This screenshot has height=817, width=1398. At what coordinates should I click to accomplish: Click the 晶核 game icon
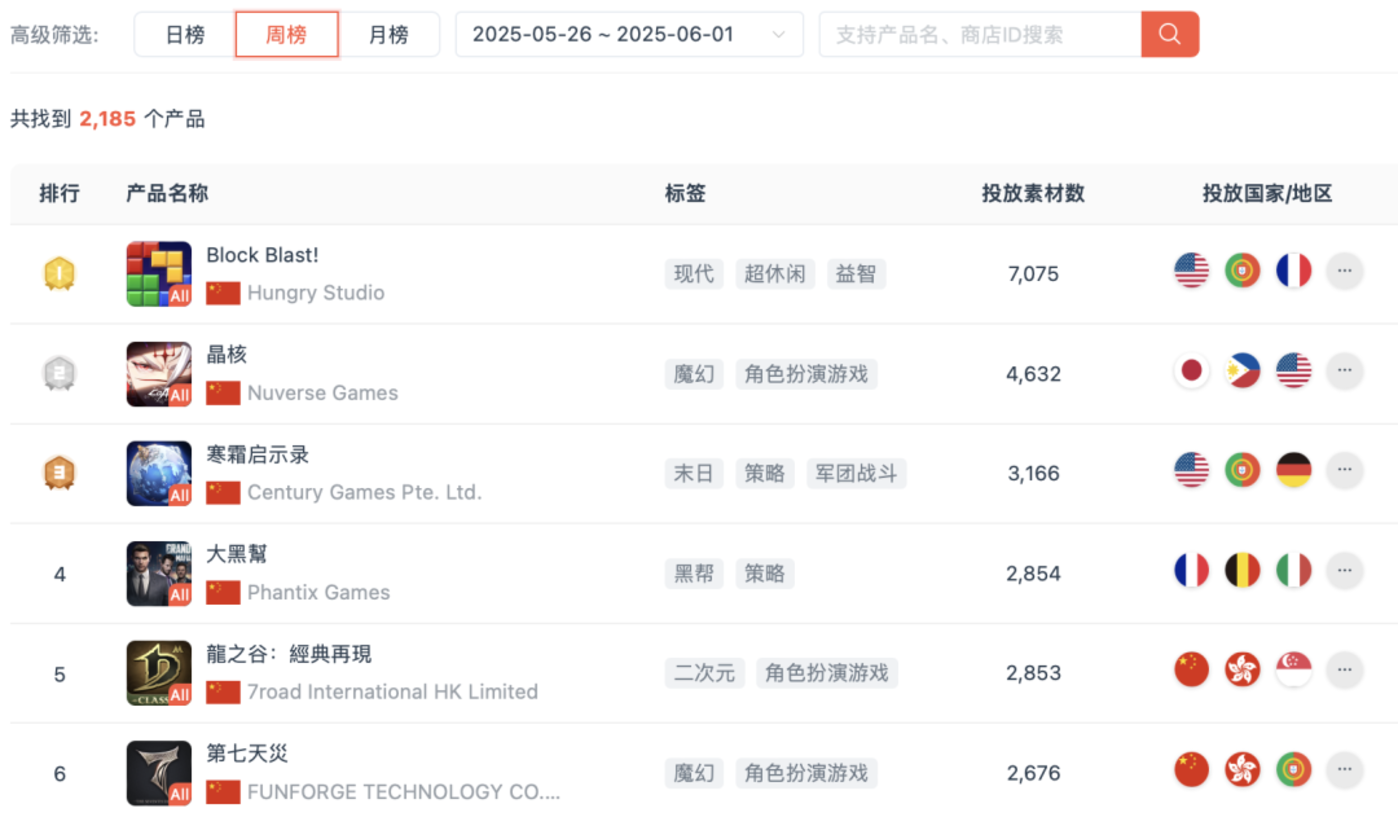[x=159, y=374]
